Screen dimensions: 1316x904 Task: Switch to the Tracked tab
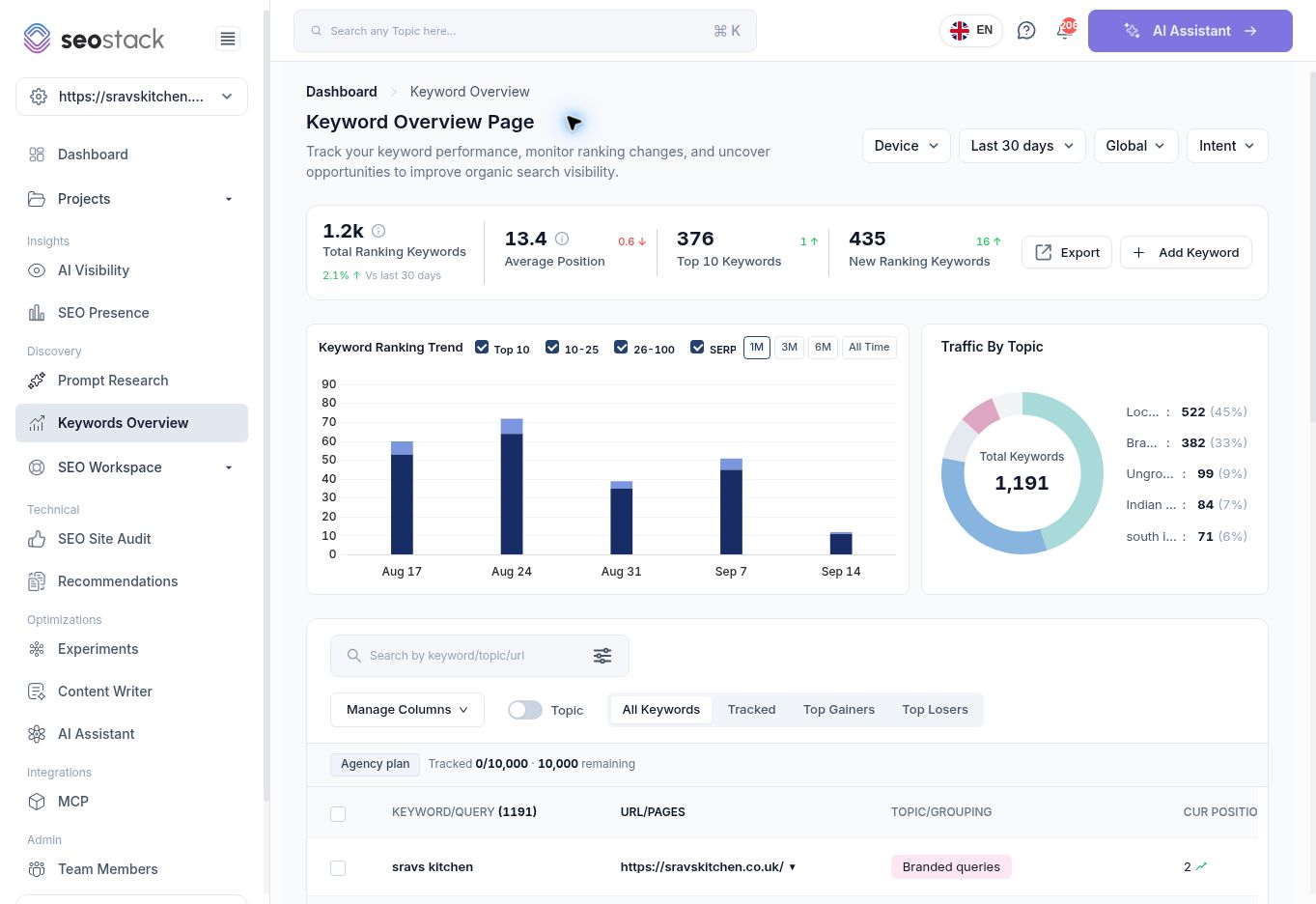751,710
